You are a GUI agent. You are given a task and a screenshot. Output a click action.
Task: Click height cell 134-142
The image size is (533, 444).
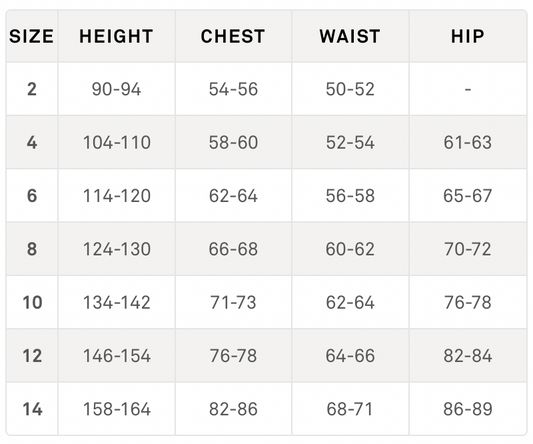(117, 302)
